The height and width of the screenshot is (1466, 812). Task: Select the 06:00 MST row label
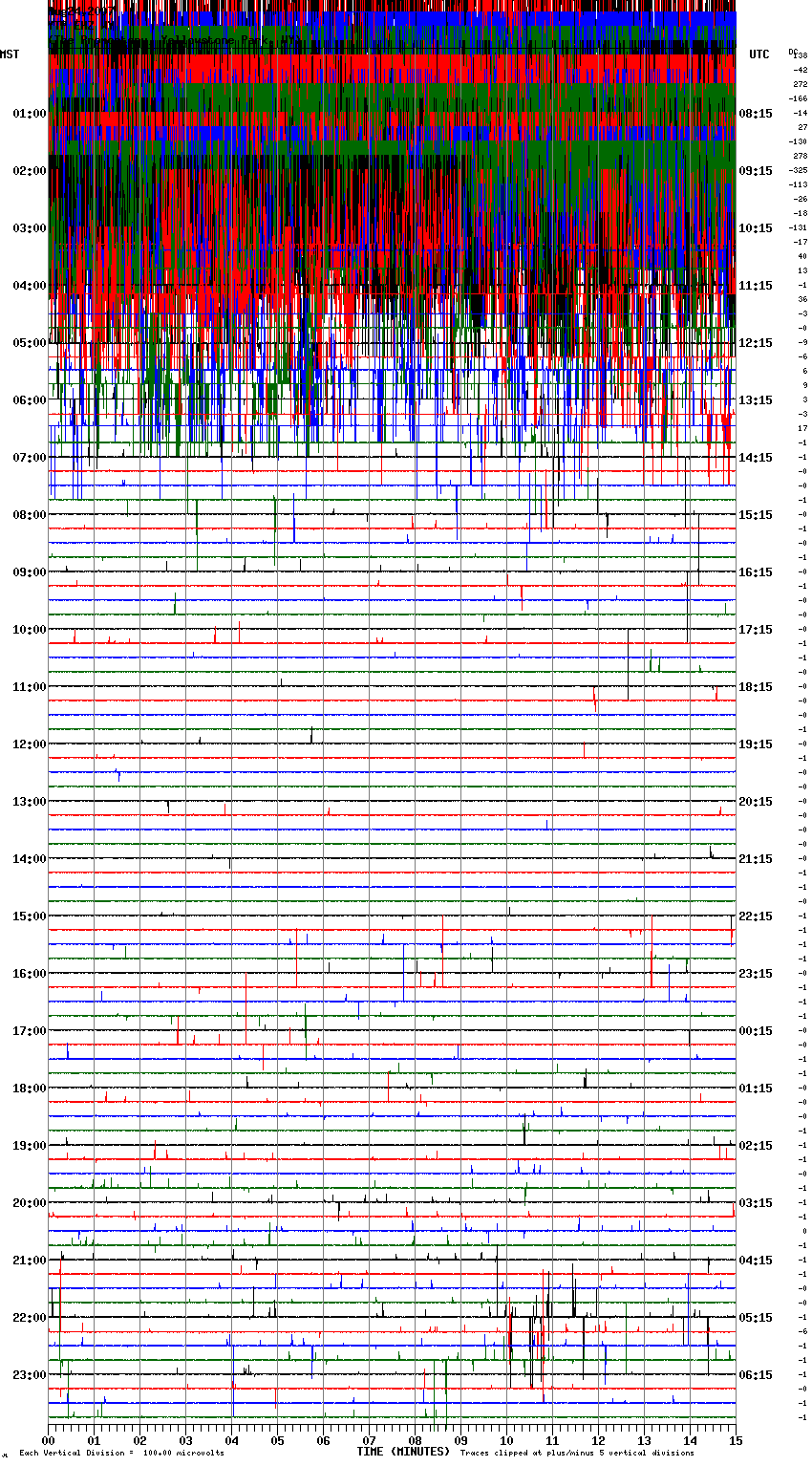point(30,400)
